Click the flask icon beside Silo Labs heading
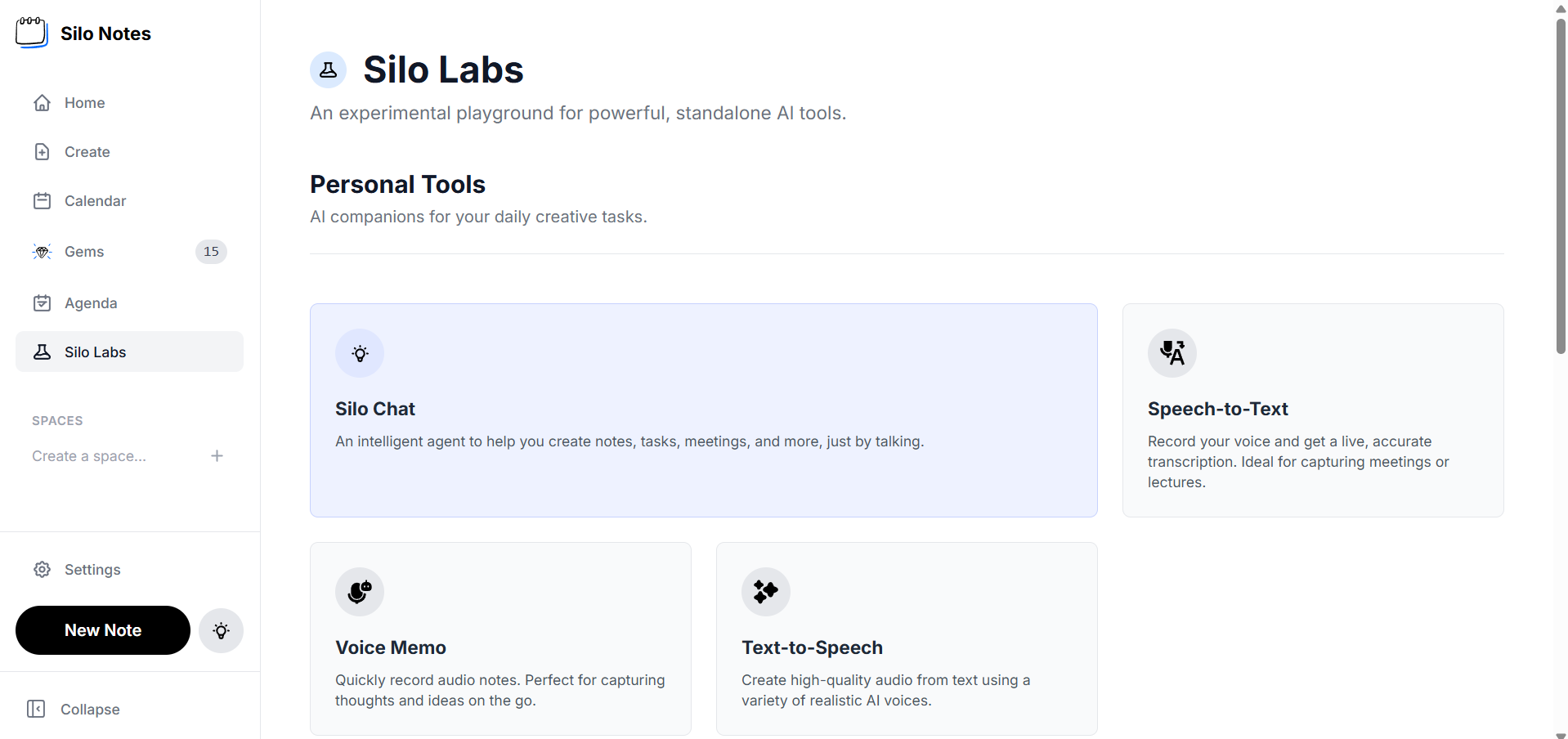The image size is (1568, 739). pyautogui.click(x=328, y=69)
